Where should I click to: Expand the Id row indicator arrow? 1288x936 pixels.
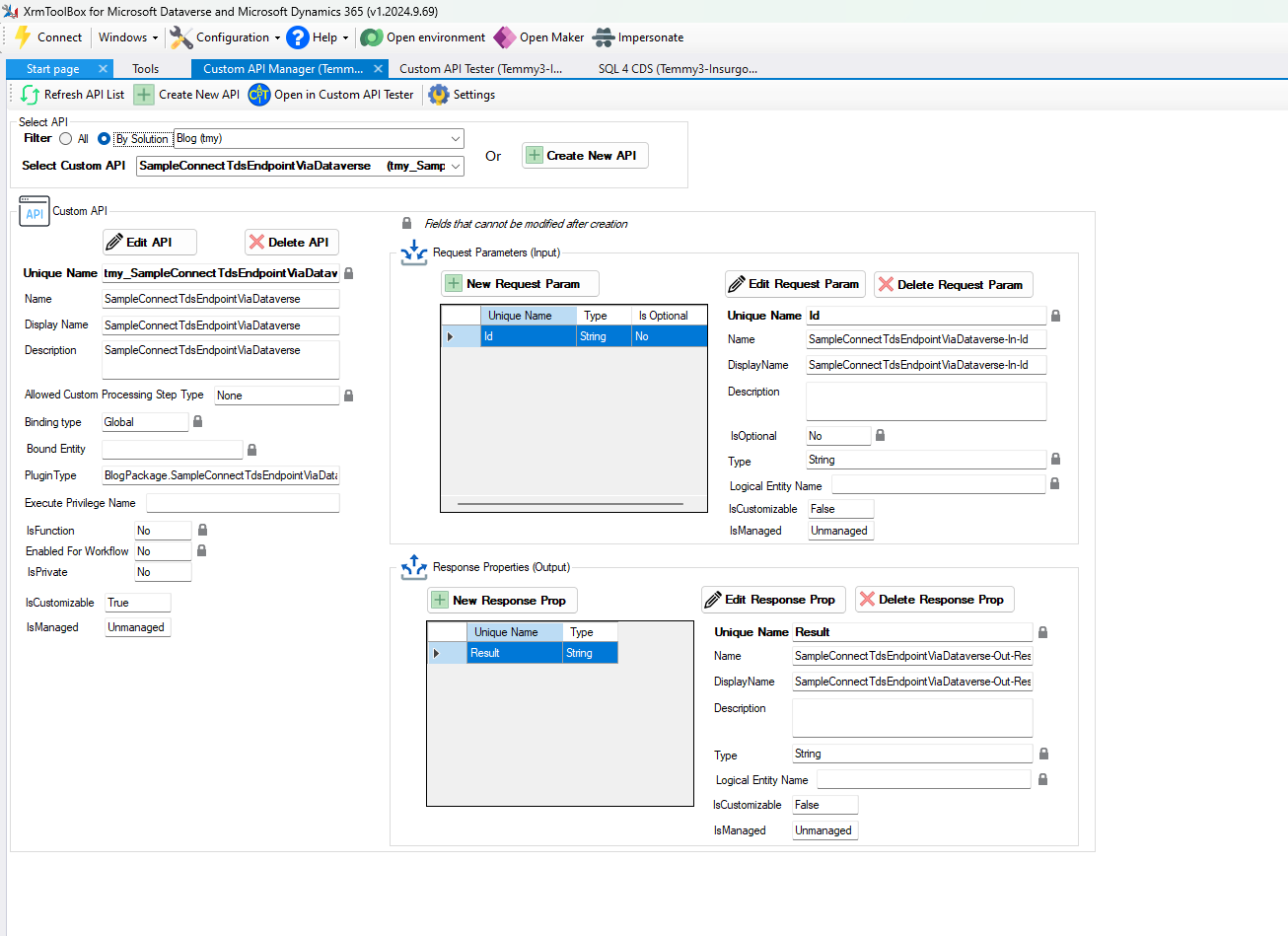tap(451, 336)
